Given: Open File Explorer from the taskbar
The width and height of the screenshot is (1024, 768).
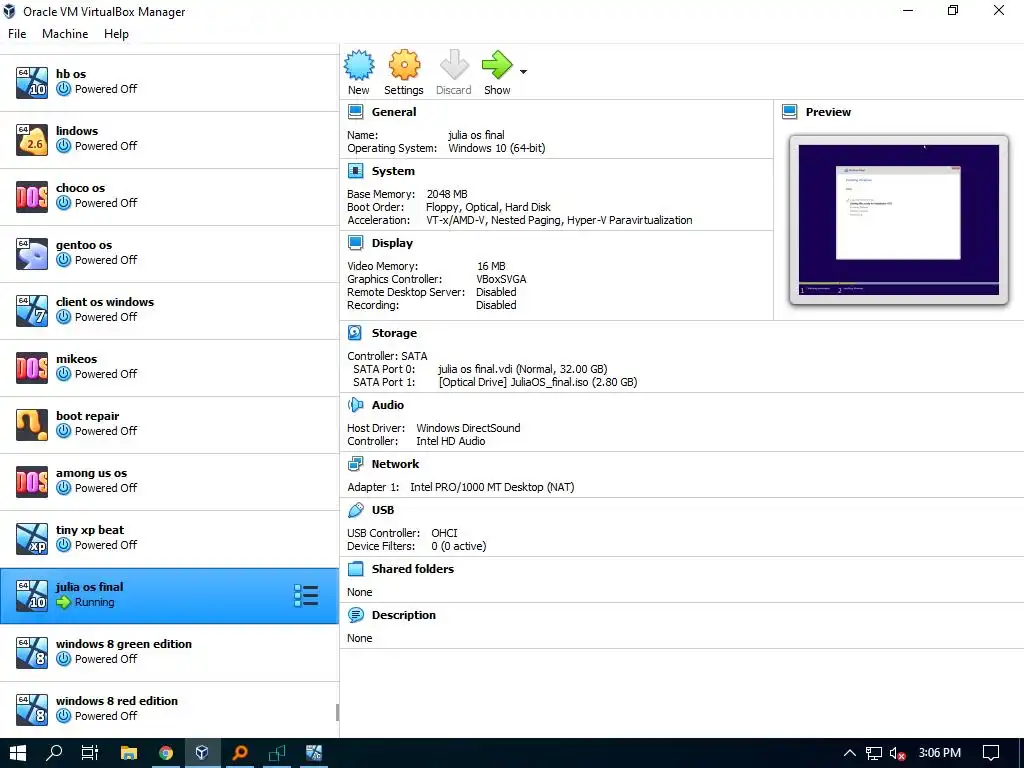Looking at the screenshot, I should coord(129,753).
